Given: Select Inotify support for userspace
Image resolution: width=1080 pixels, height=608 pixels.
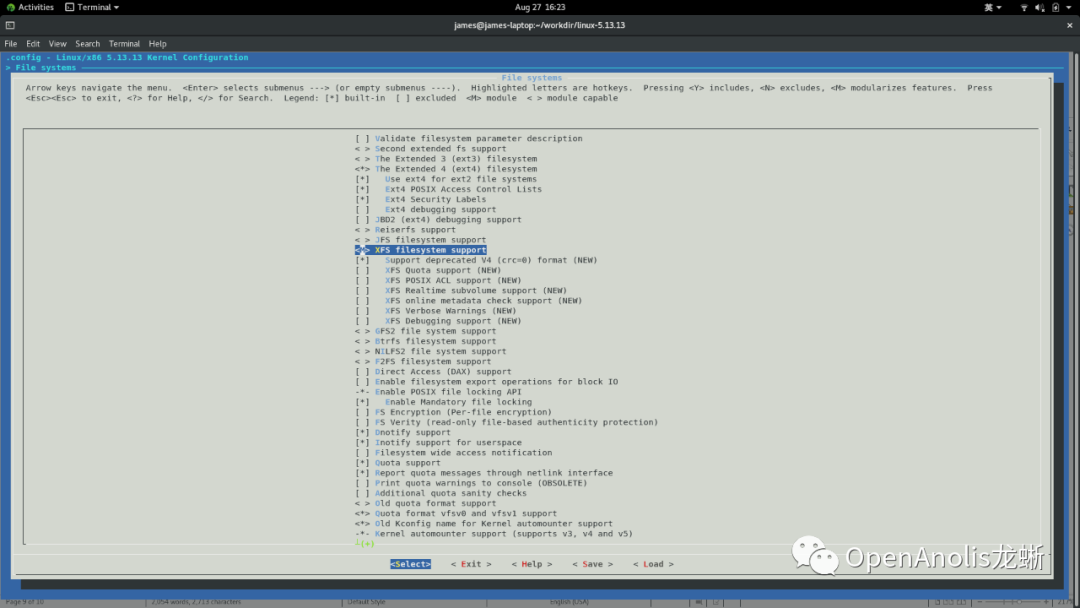Looking at the screenshot, I should pos(438,442).
